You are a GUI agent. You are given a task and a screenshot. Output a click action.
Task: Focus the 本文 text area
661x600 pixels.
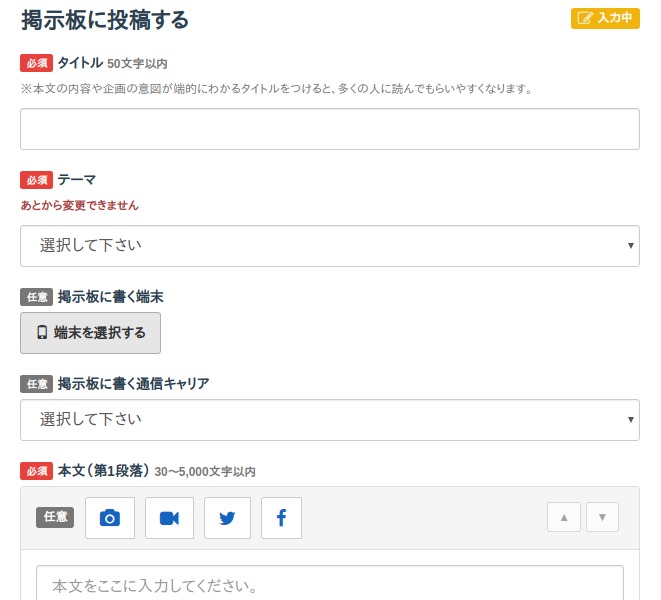click(330, 584)
